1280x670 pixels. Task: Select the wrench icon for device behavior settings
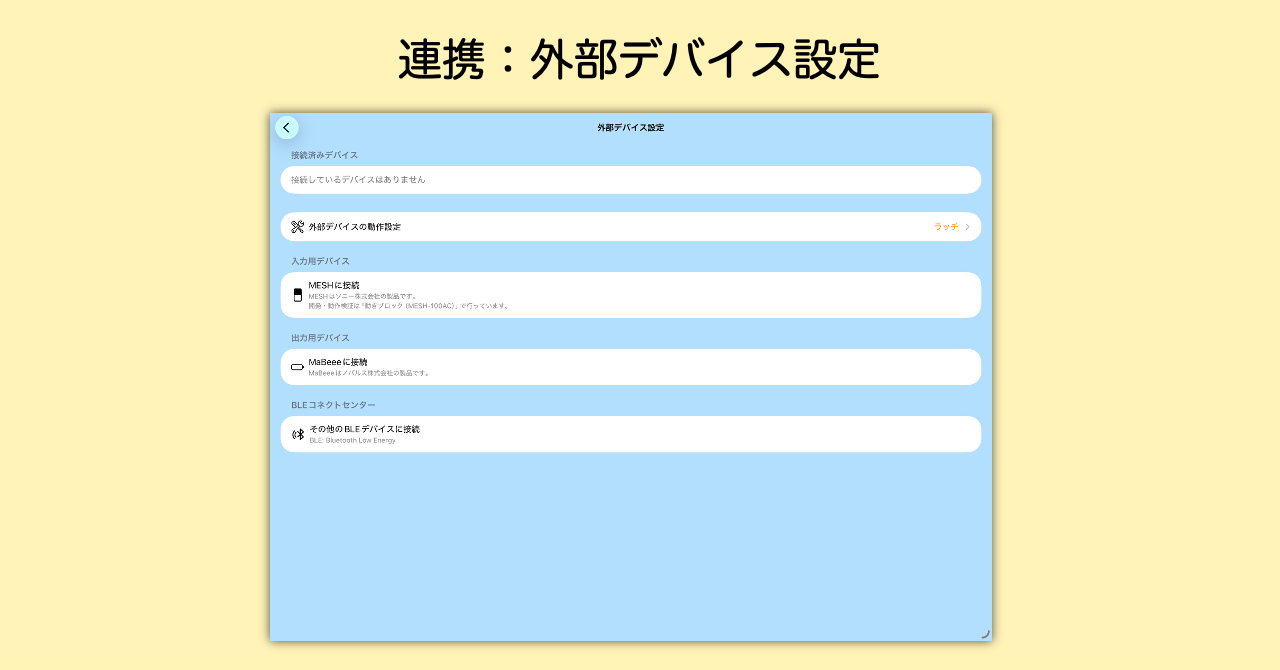tap(297, 226)
